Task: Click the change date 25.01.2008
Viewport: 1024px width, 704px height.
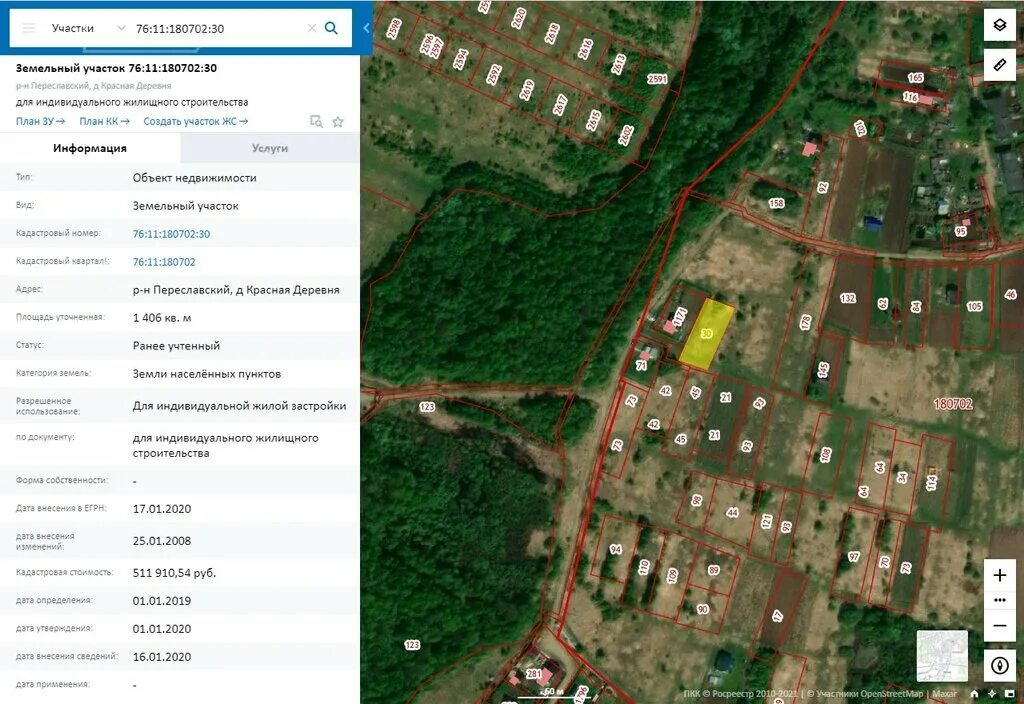Action: [x=162, y=541]
